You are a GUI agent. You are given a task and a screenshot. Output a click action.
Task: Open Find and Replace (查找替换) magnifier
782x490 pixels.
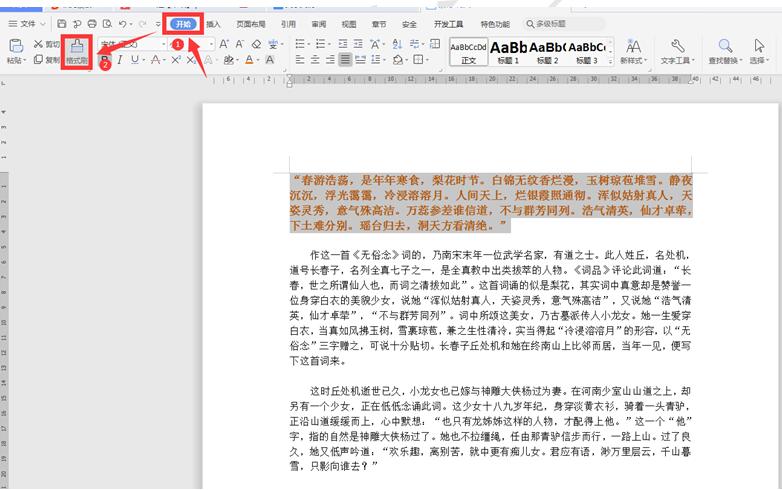pyautogui.click(x=725, y=52)
